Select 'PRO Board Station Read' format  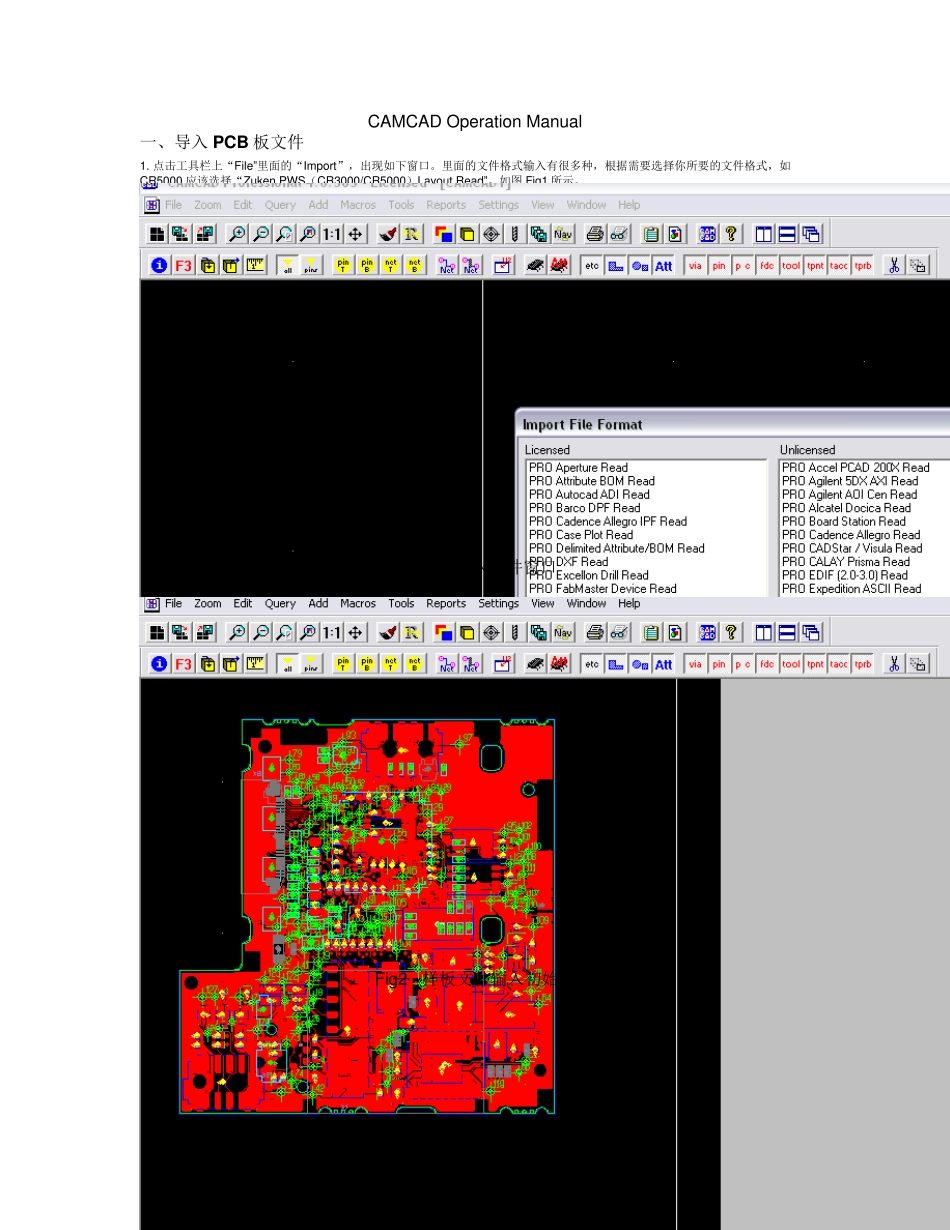[x=843, y=521]
